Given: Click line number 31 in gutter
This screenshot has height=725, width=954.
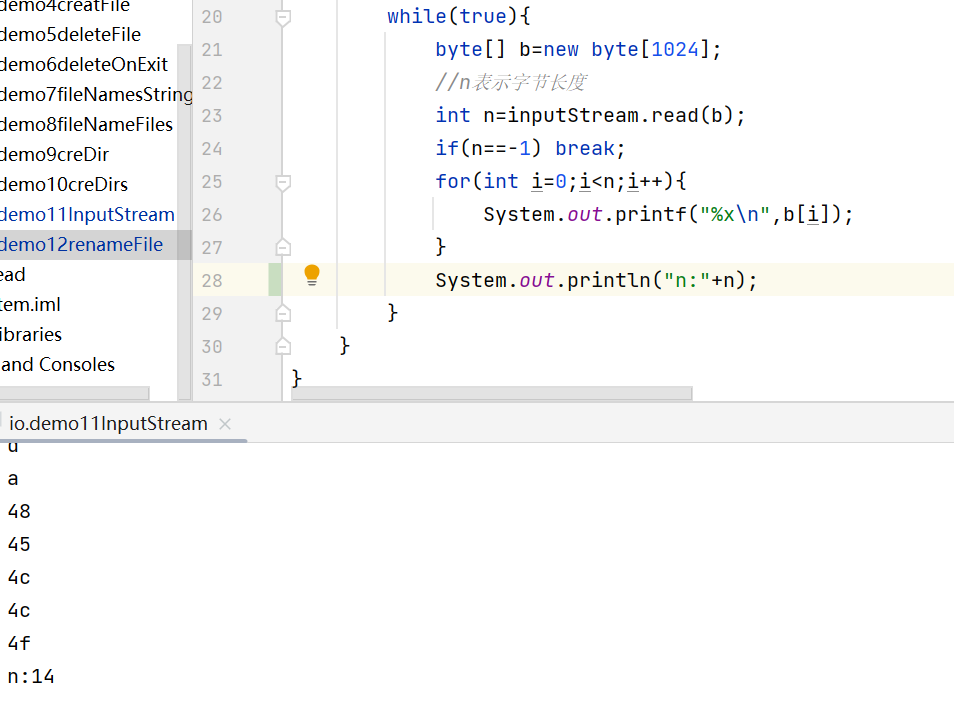Looking at the screenshot, I should pyautogui.click(x=212, y=380).
